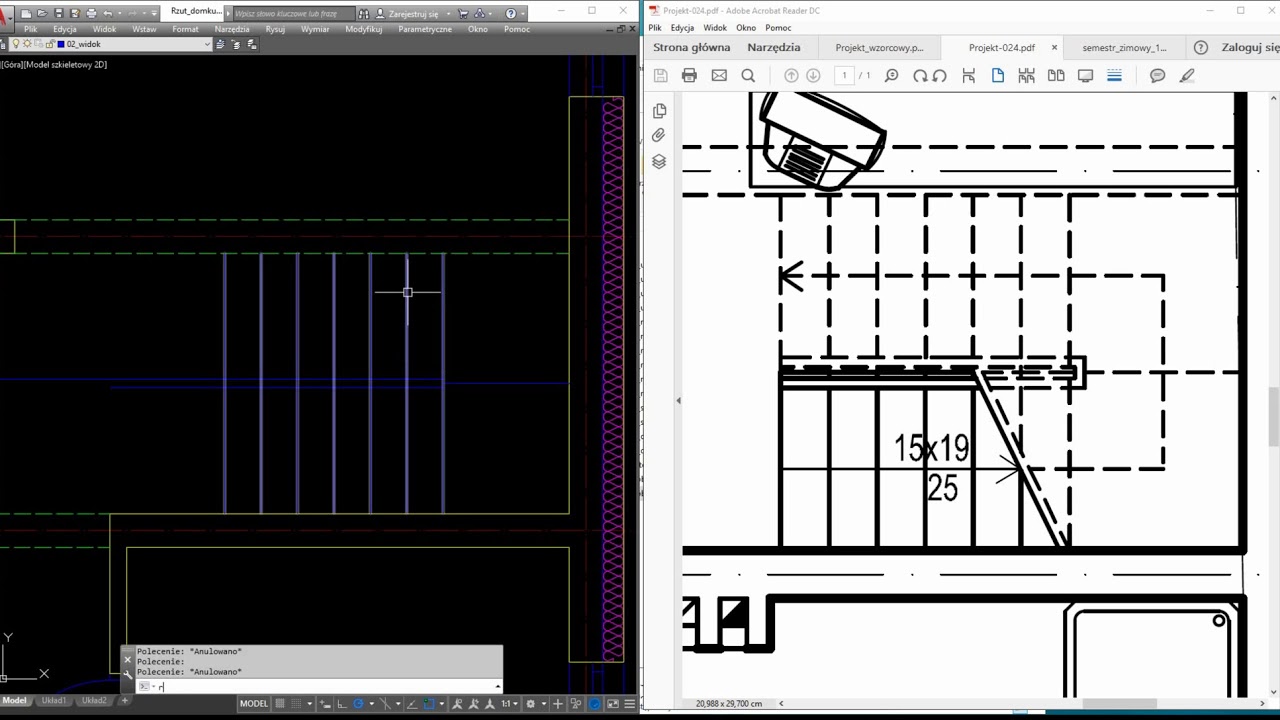Close the Projekt-024.pdf tab
The width and height of the screenshot is (1280, 720).
[x=1054, y=47]
